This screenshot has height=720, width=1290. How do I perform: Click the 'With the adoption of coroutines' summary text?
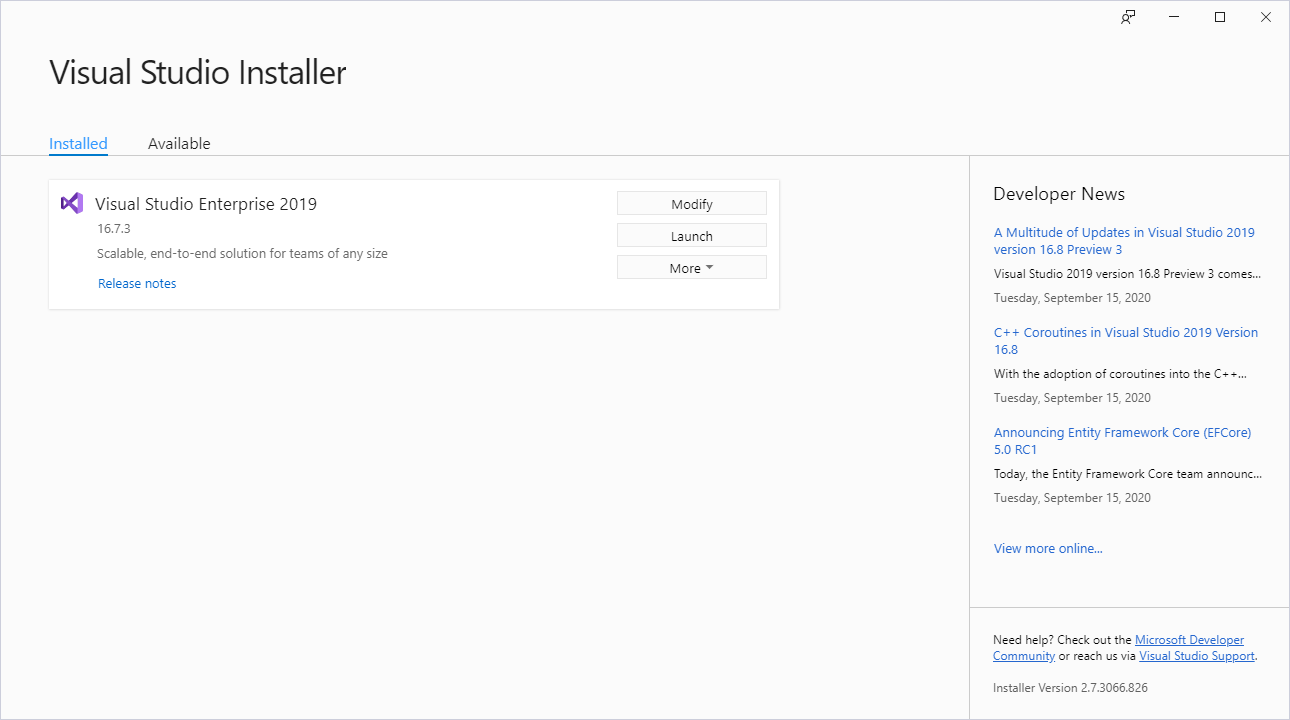click(x=1120, y=374)
